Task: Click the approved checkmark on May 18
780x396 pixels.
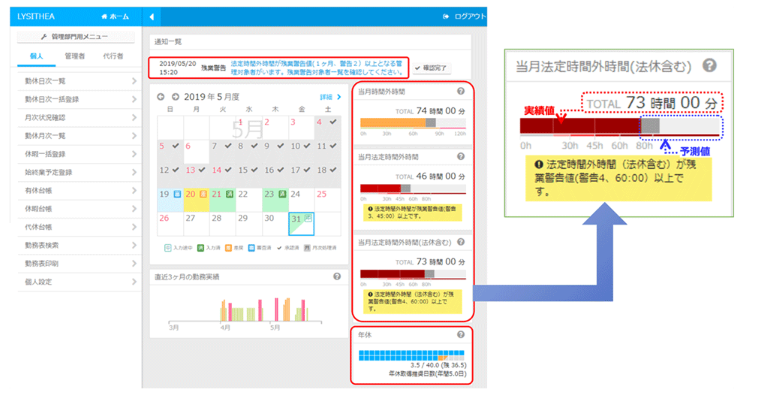Action: [x=333, y=170]
